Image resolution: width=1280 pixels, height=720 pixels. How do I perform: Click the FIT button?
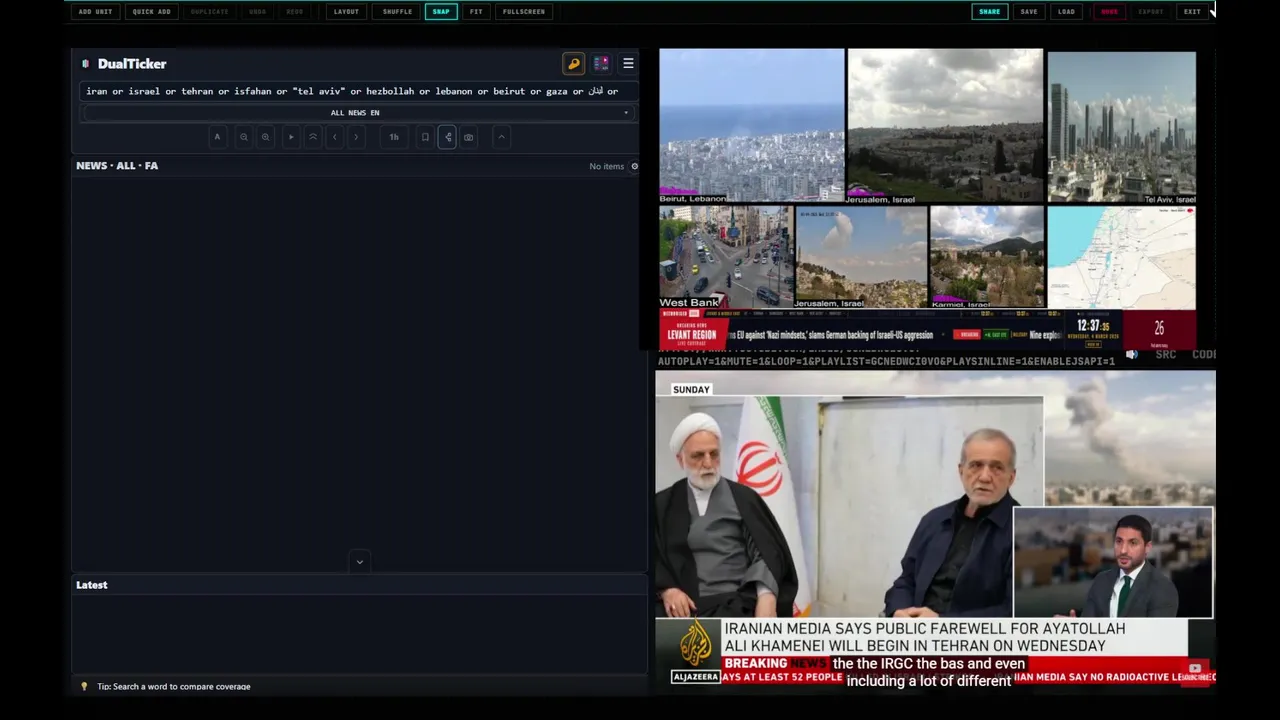[x=476, y=12]
